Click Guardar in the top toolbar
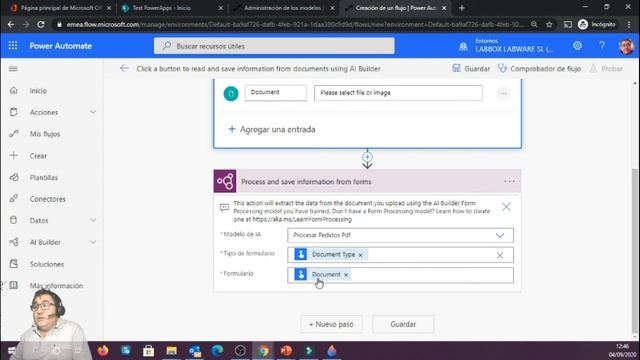The image size is (640, 360). click(x=471, y=69)
